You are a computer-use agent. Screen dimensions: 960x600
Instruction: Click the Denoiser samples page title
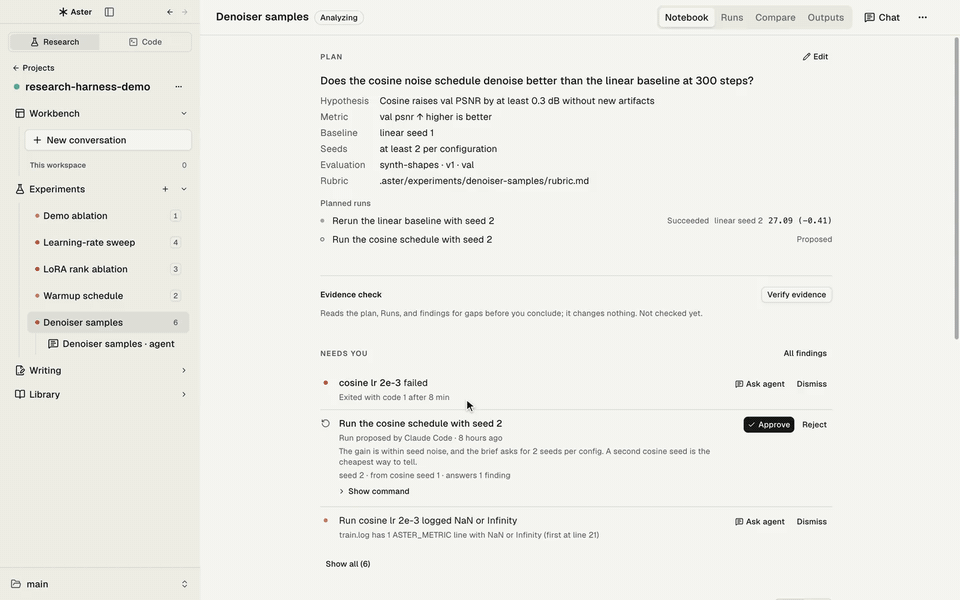tap(262, 17)
